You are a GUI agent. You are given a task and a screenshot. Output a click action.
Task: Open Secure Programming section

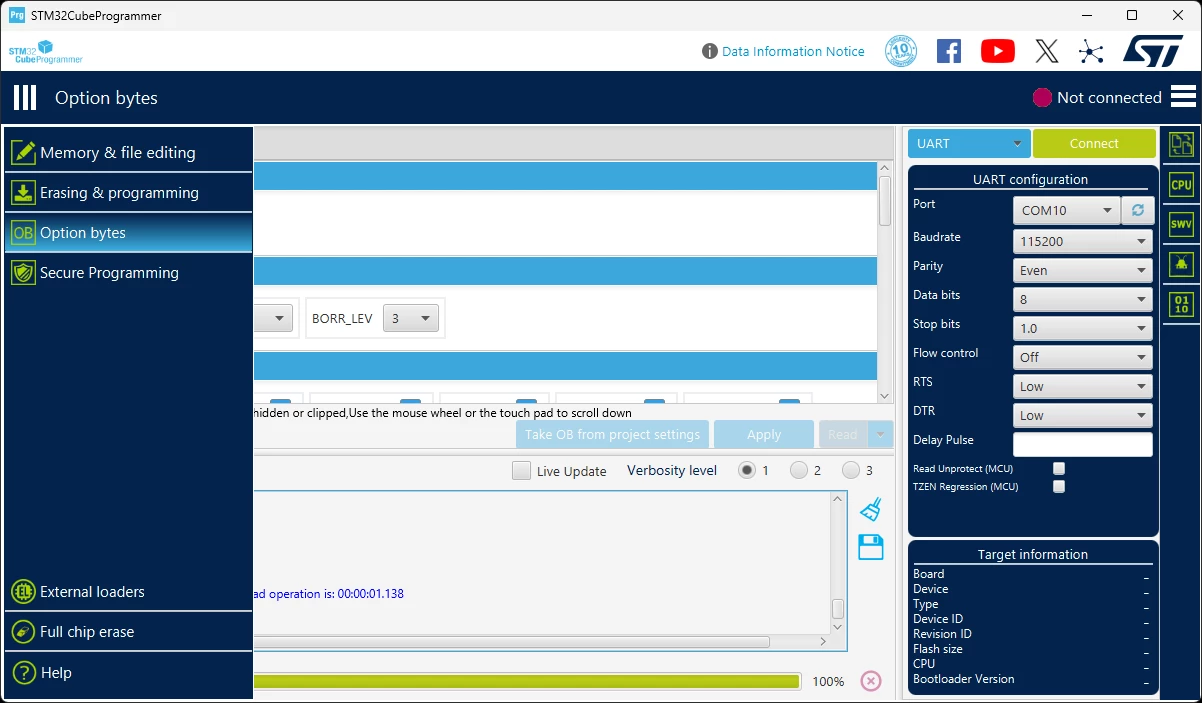tap(128, 273)
